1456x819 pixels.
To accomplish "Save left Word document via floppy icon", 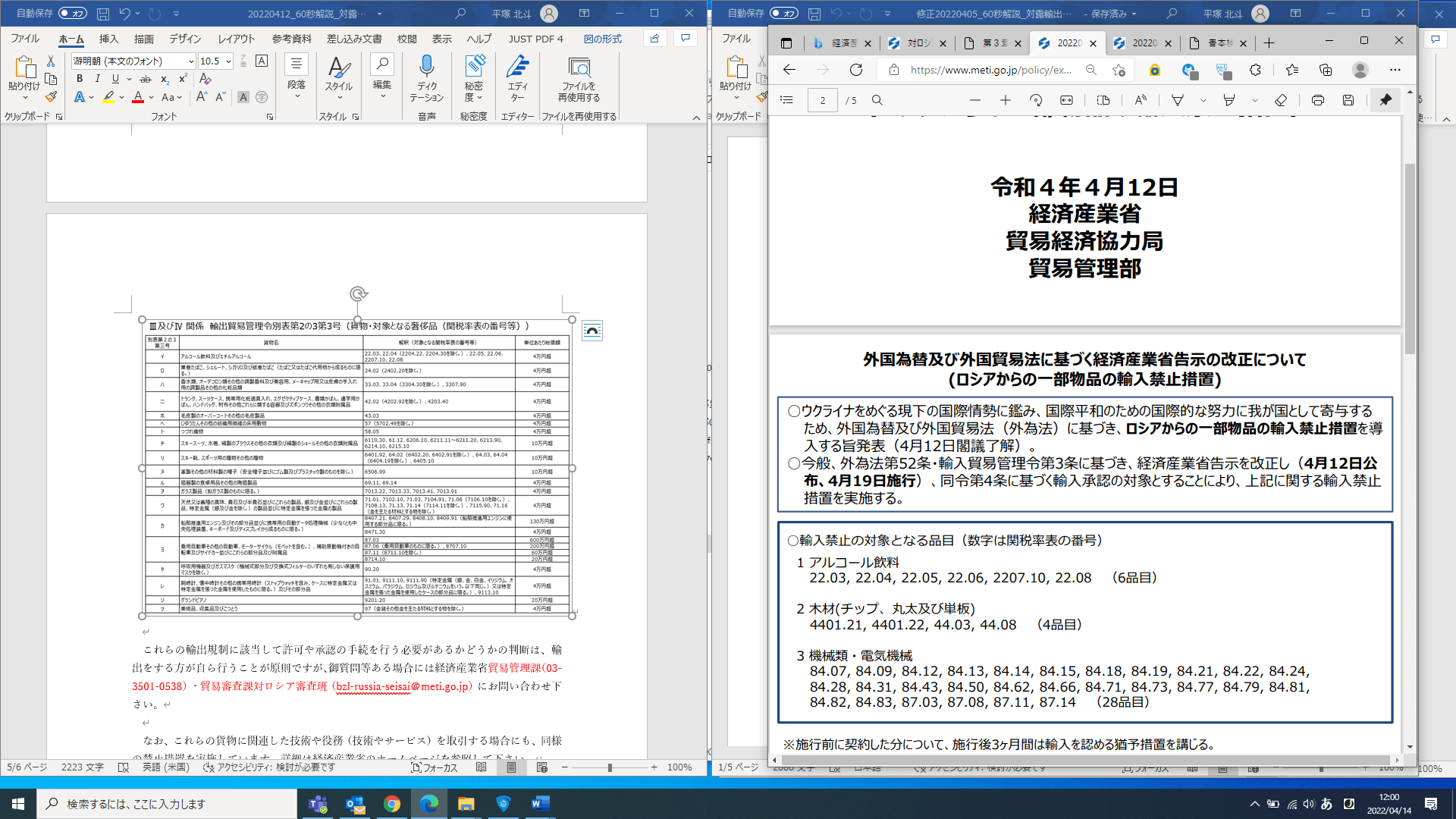I will click(103, 14).
